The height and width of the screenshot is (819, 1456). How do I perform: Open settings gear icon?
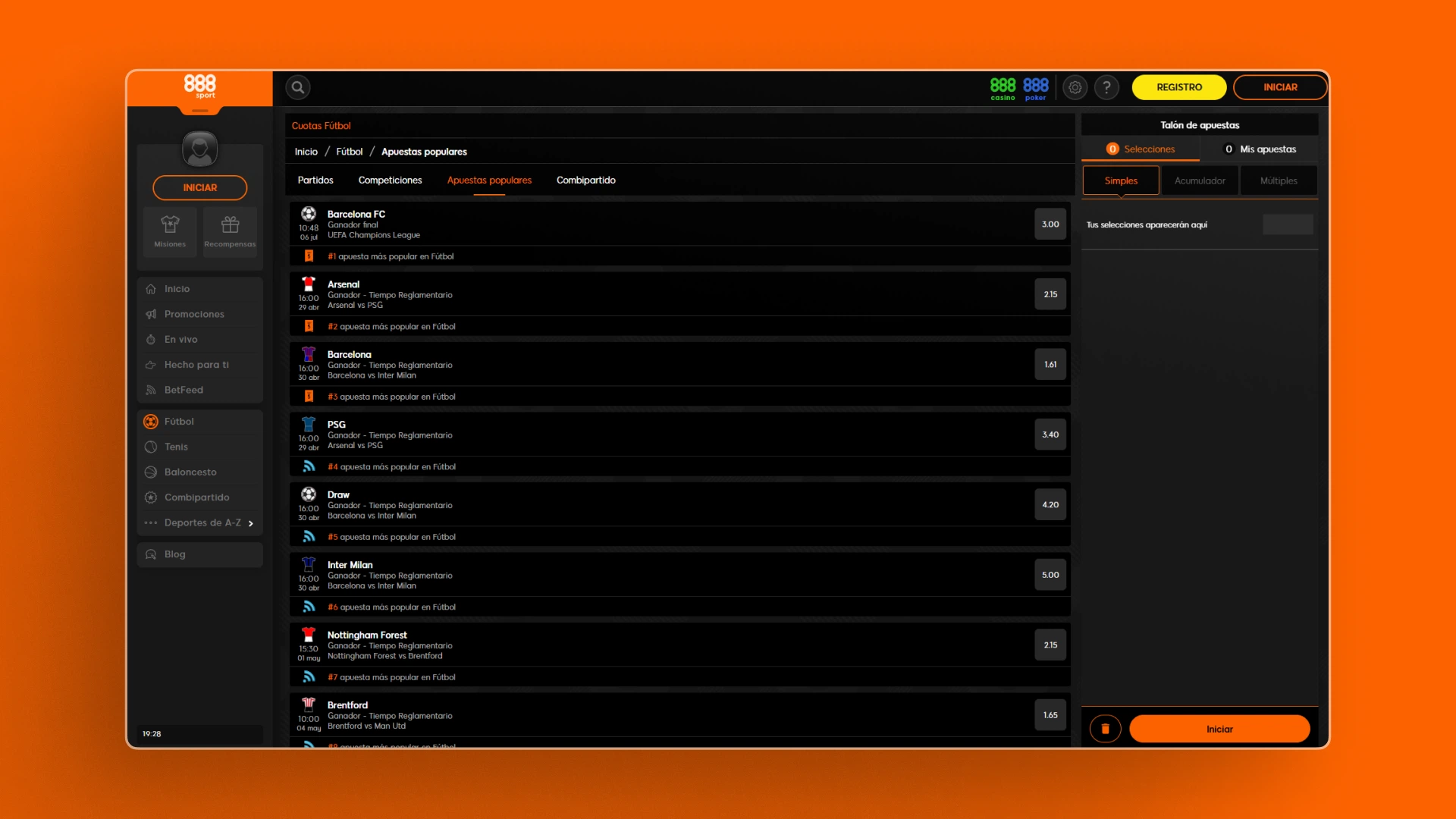pyautogui.click(x=1075, y=87)
